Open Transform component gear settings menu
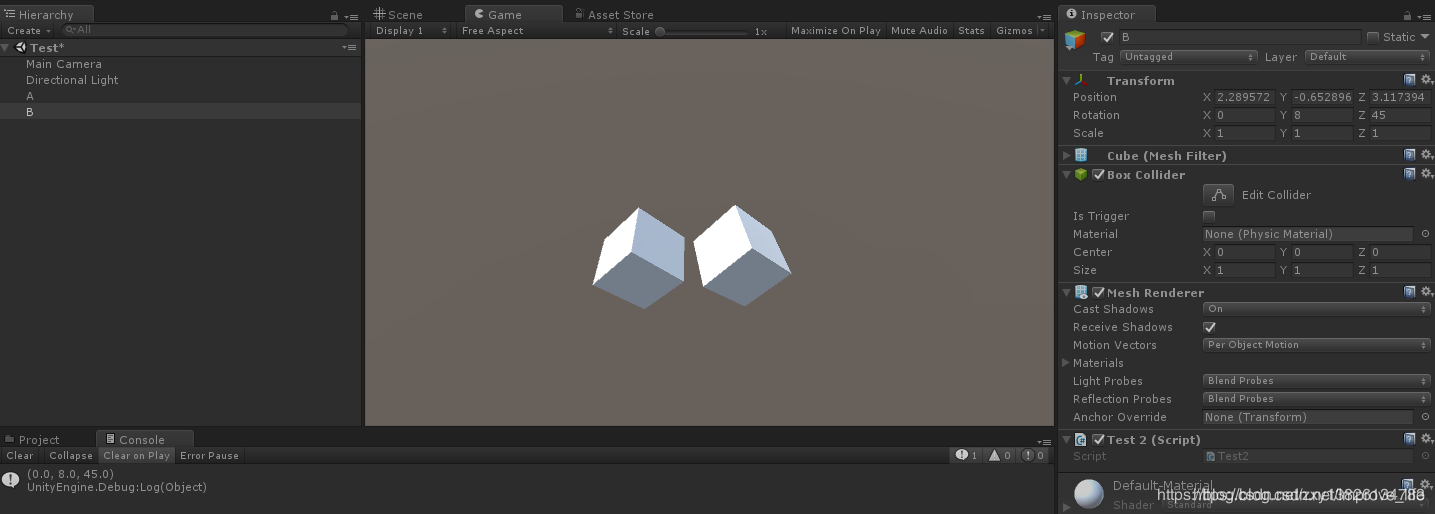The image size is (1435, 514). pyautogui.click(x=1426, y=80)
